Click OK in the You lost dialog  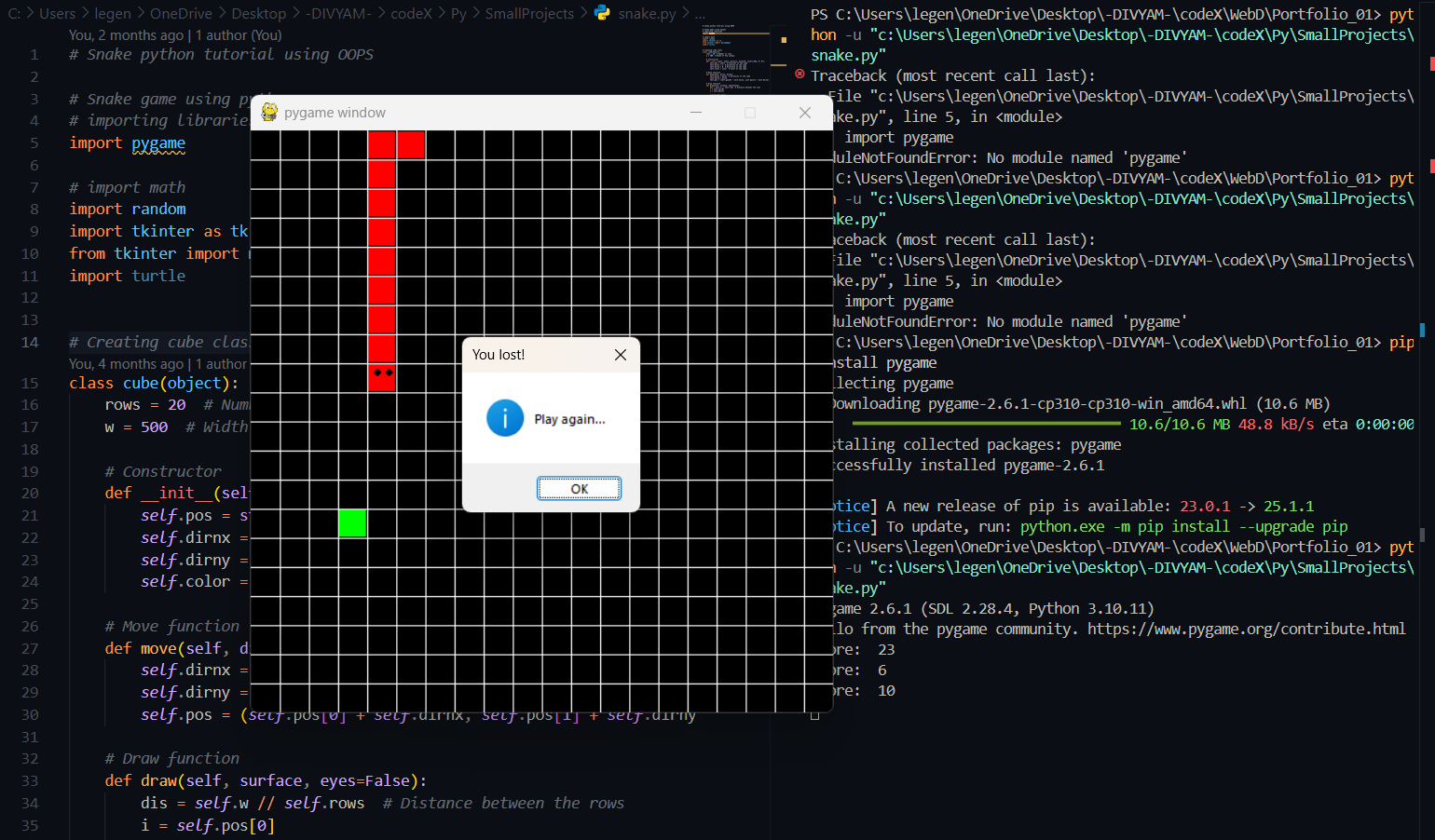point(579,489)
